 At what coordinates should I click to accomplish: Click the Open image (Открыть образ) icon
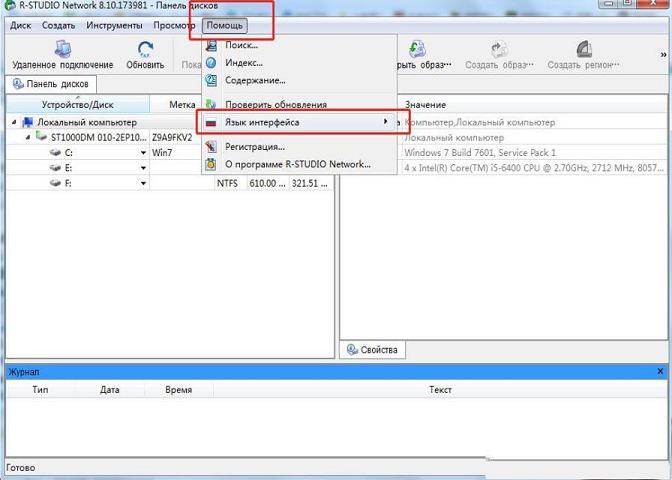[x=418, y=49]
